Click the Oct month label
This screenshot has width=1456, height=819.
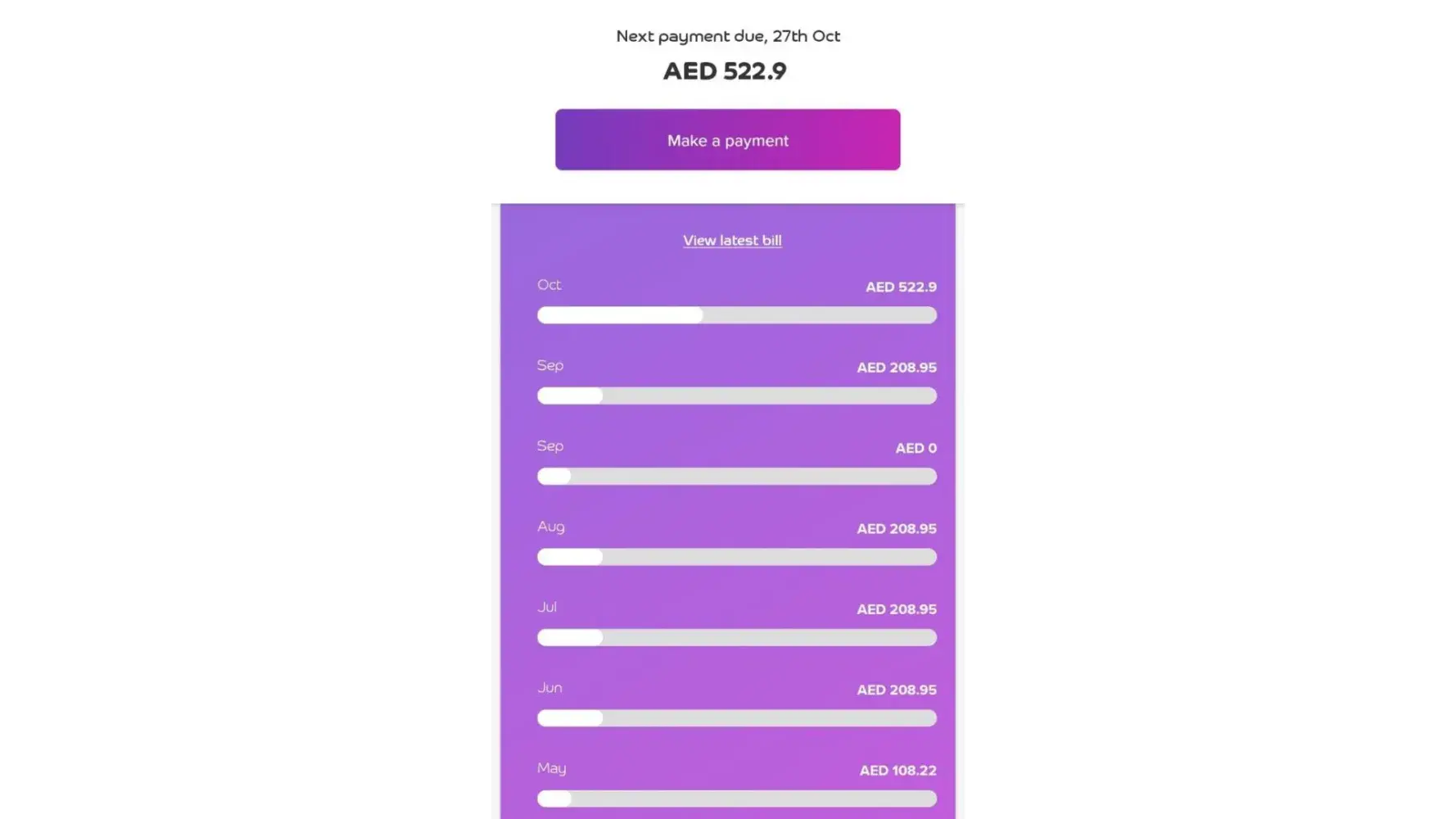click(x=549, y=285)
